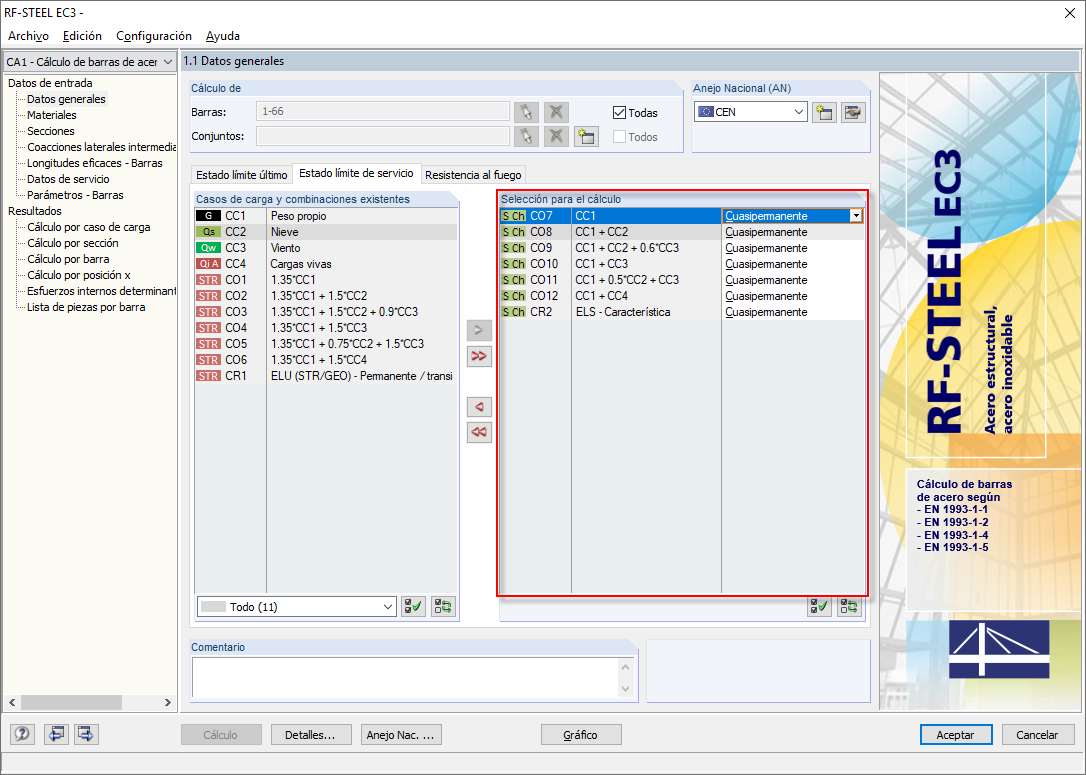Click the S Ch badge of CO7
Image resolution: width=1086 pixels, height=775 pixels.
(x=514, y=216)
